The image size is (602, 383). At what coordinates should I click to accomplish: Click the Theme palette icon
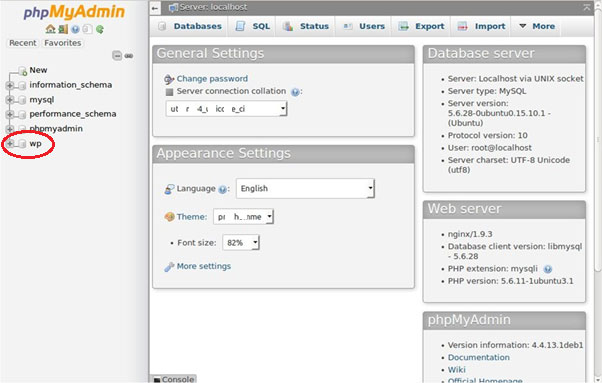pyautogui.click(x=169, y=217)
